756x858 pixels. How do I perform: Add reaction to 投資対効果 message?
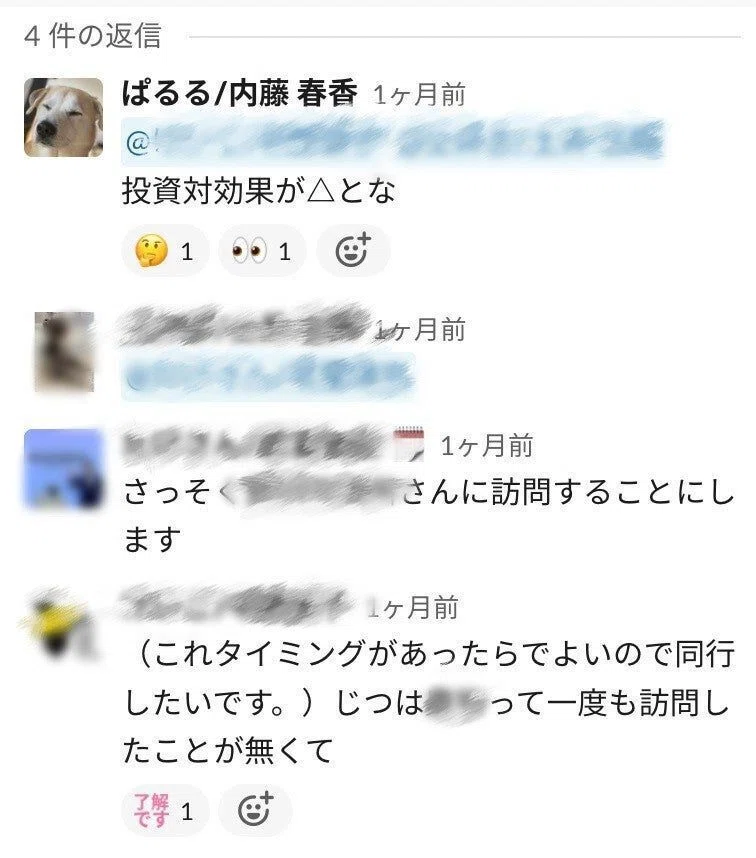click(x=353, y=251)
